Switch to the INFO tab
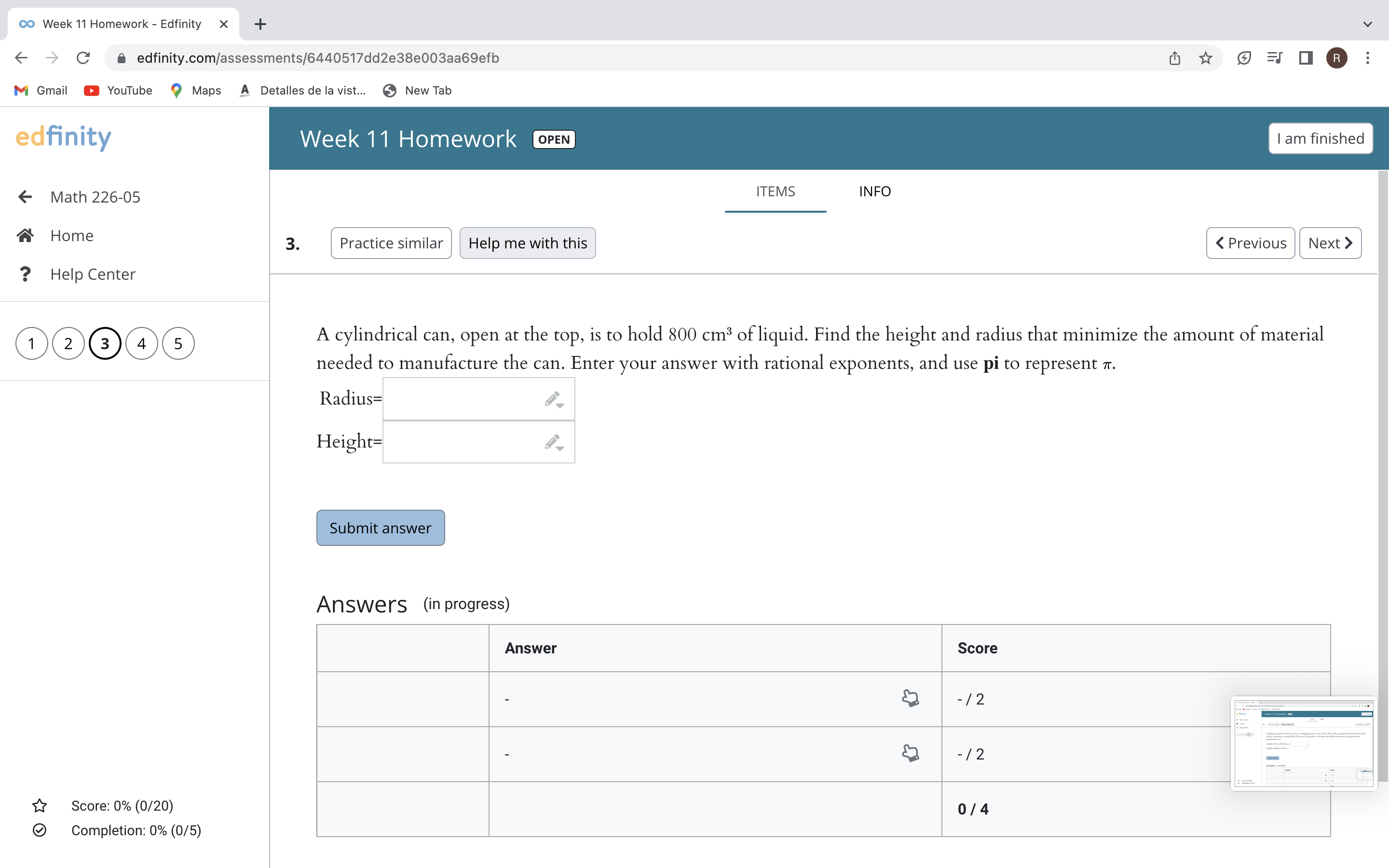 coord(874,191)
